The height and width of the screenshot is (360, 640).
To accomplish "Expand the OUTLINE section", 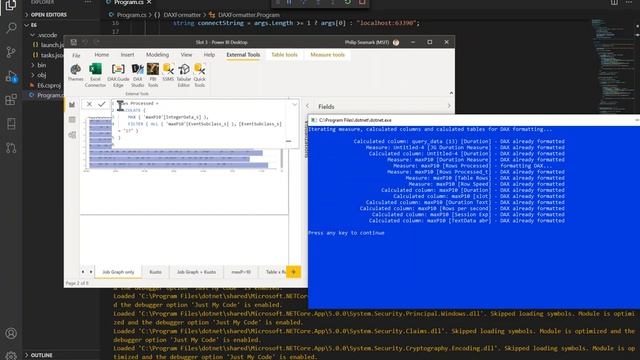I will 39,355.
